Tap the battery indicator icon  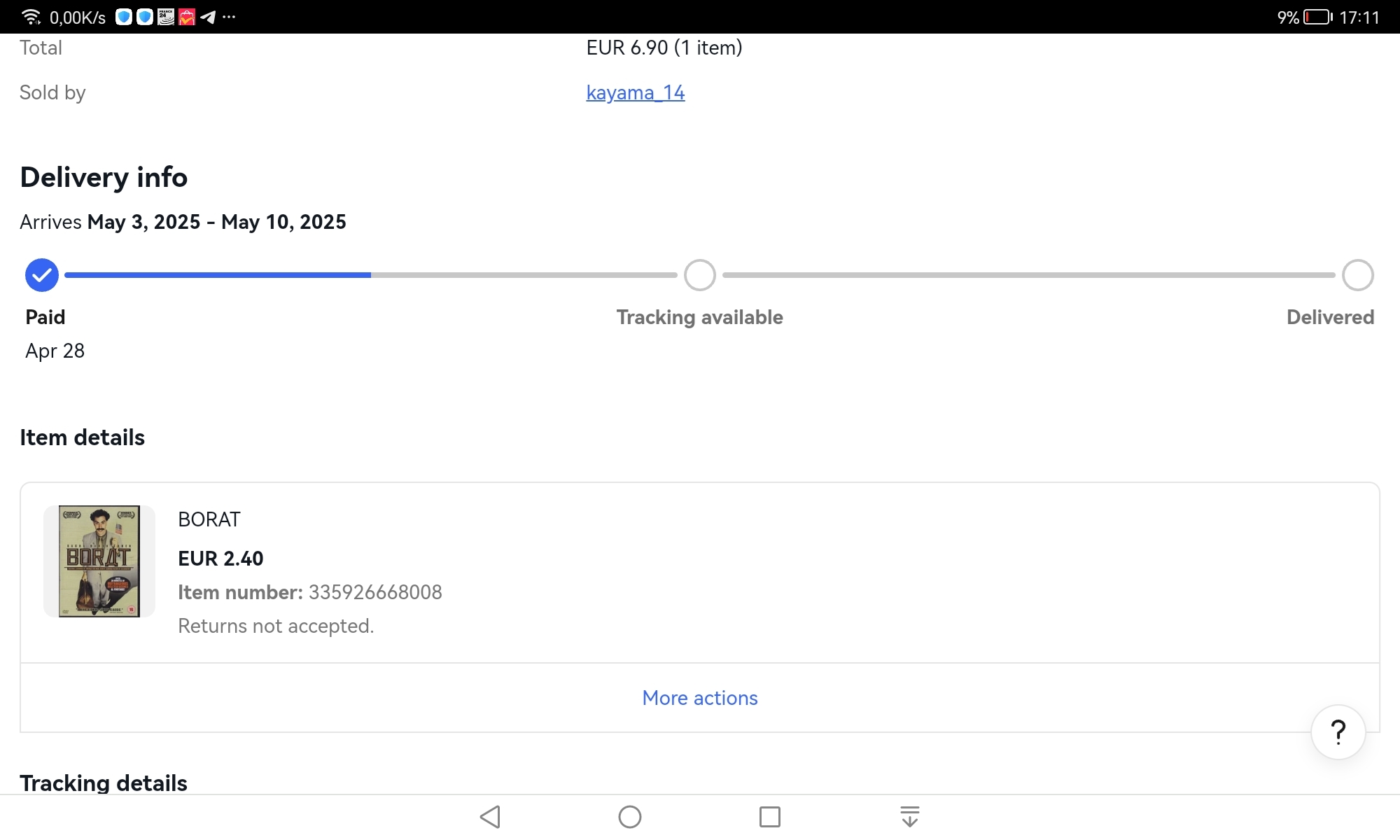pos(1318,17)
